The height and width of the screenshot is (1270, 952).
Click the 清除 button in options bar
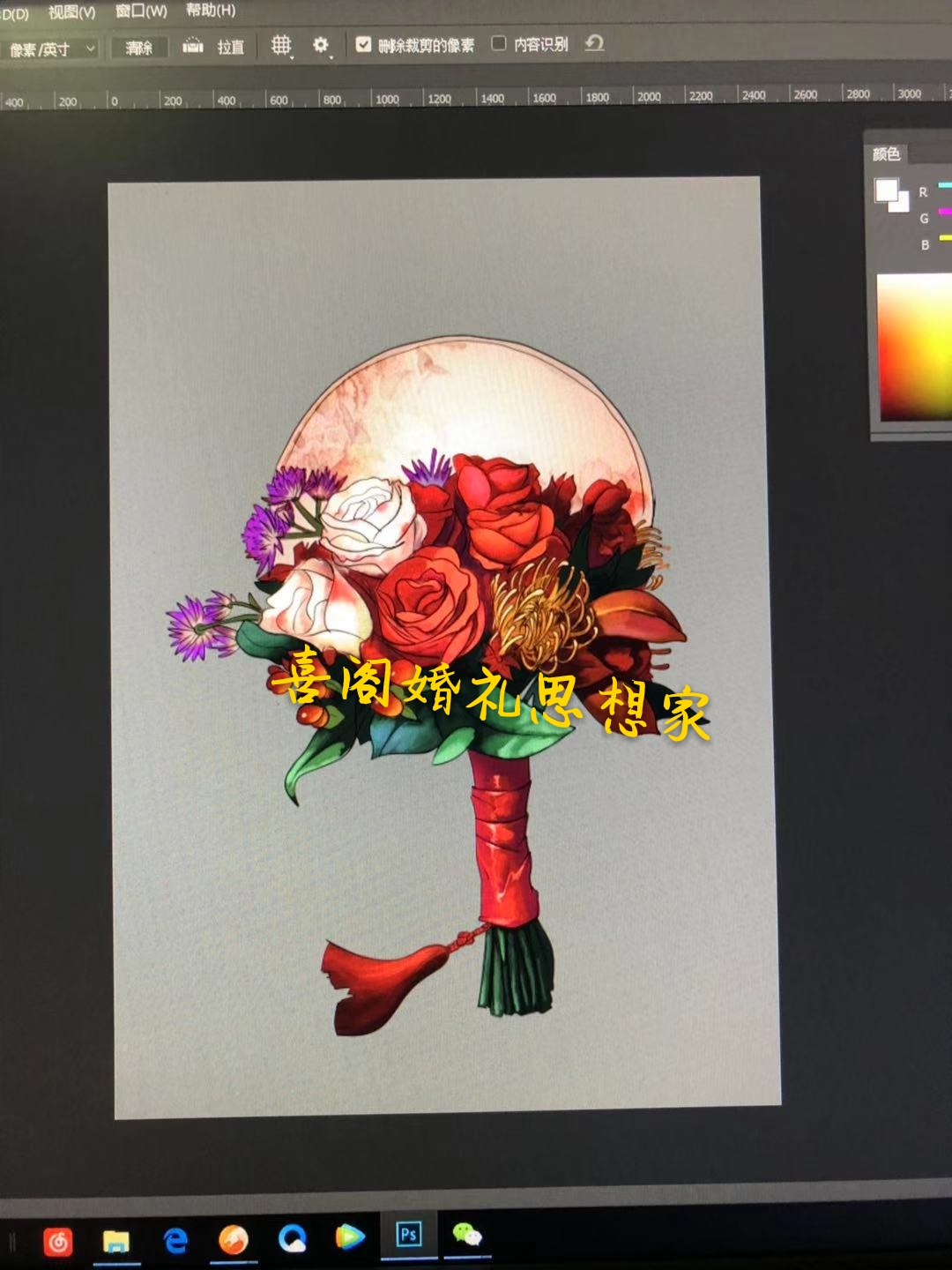[x=138, y=48]
